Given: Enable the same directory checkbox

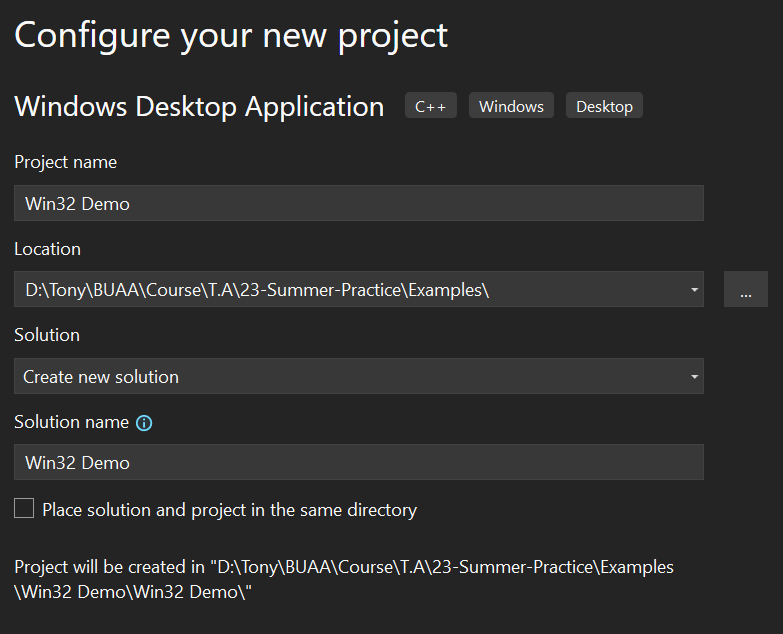Looking at the screenshot, I should [x=24, y=509].
